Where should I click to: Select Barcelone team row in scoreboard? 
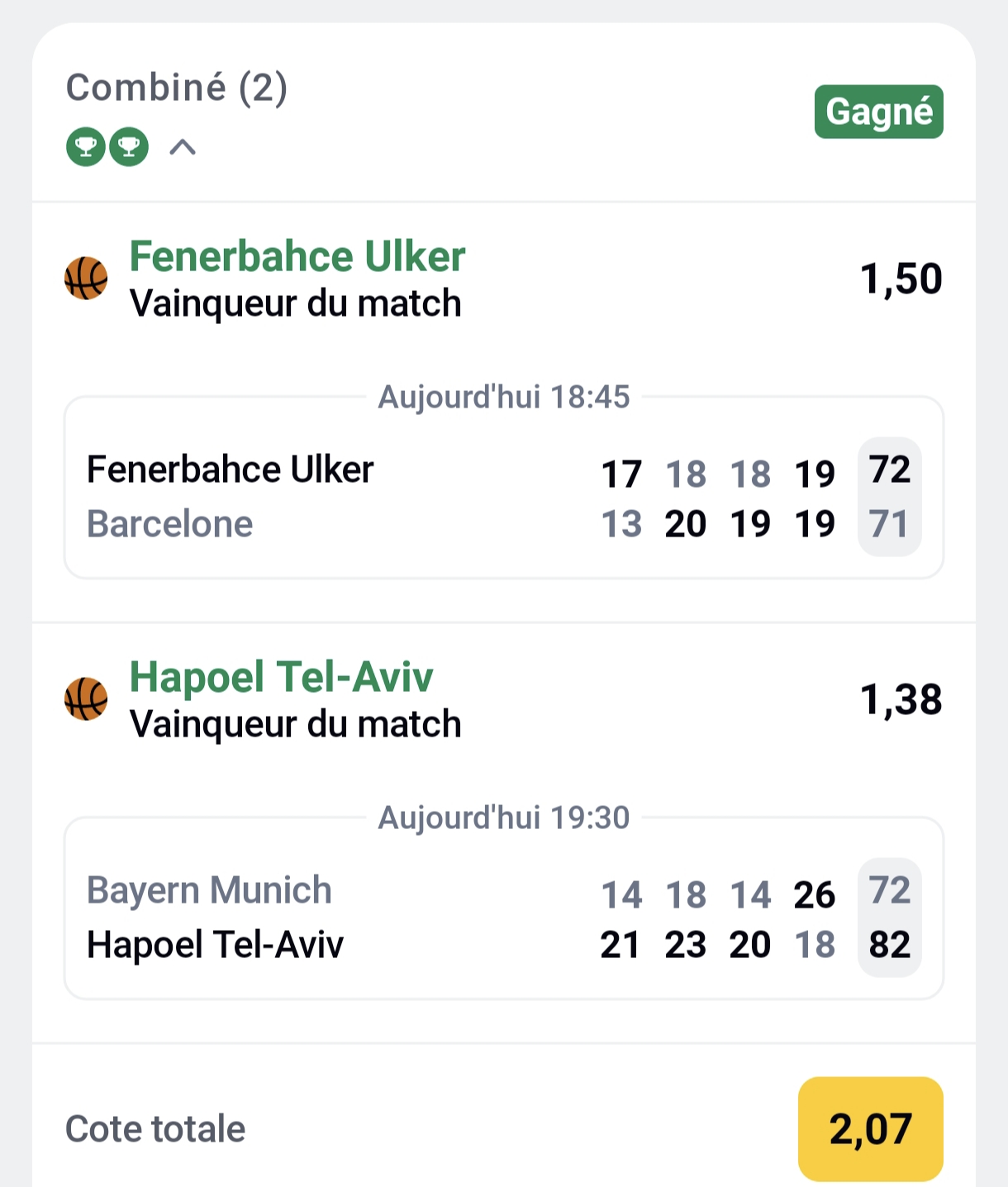click(x=170, y=524)
